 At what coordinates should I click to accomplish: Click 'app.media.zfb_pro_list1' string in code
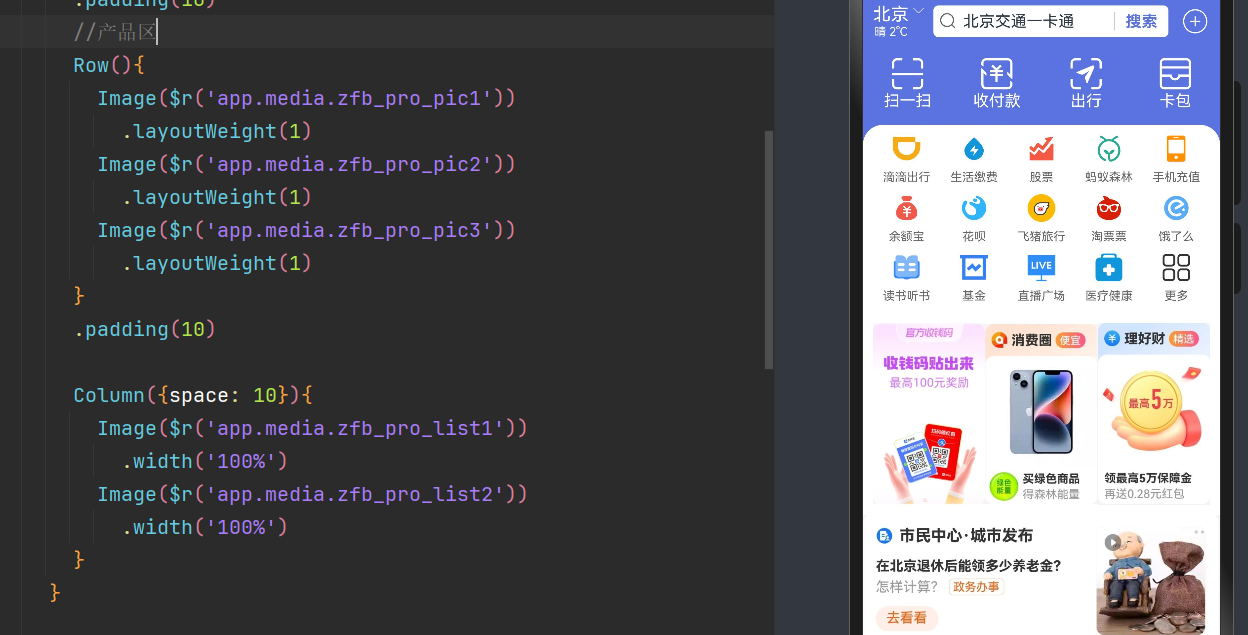click(x=355, y=428)
